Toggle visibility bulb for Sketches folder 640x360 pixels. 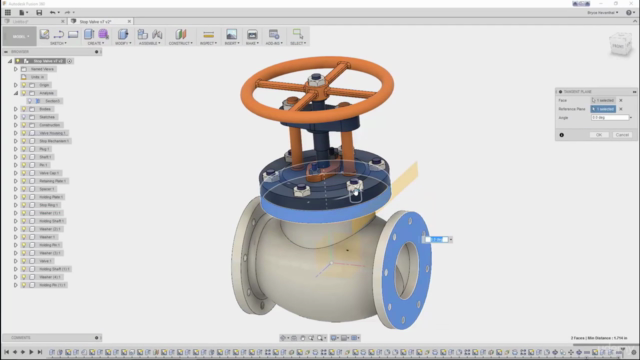coord(24,117)
